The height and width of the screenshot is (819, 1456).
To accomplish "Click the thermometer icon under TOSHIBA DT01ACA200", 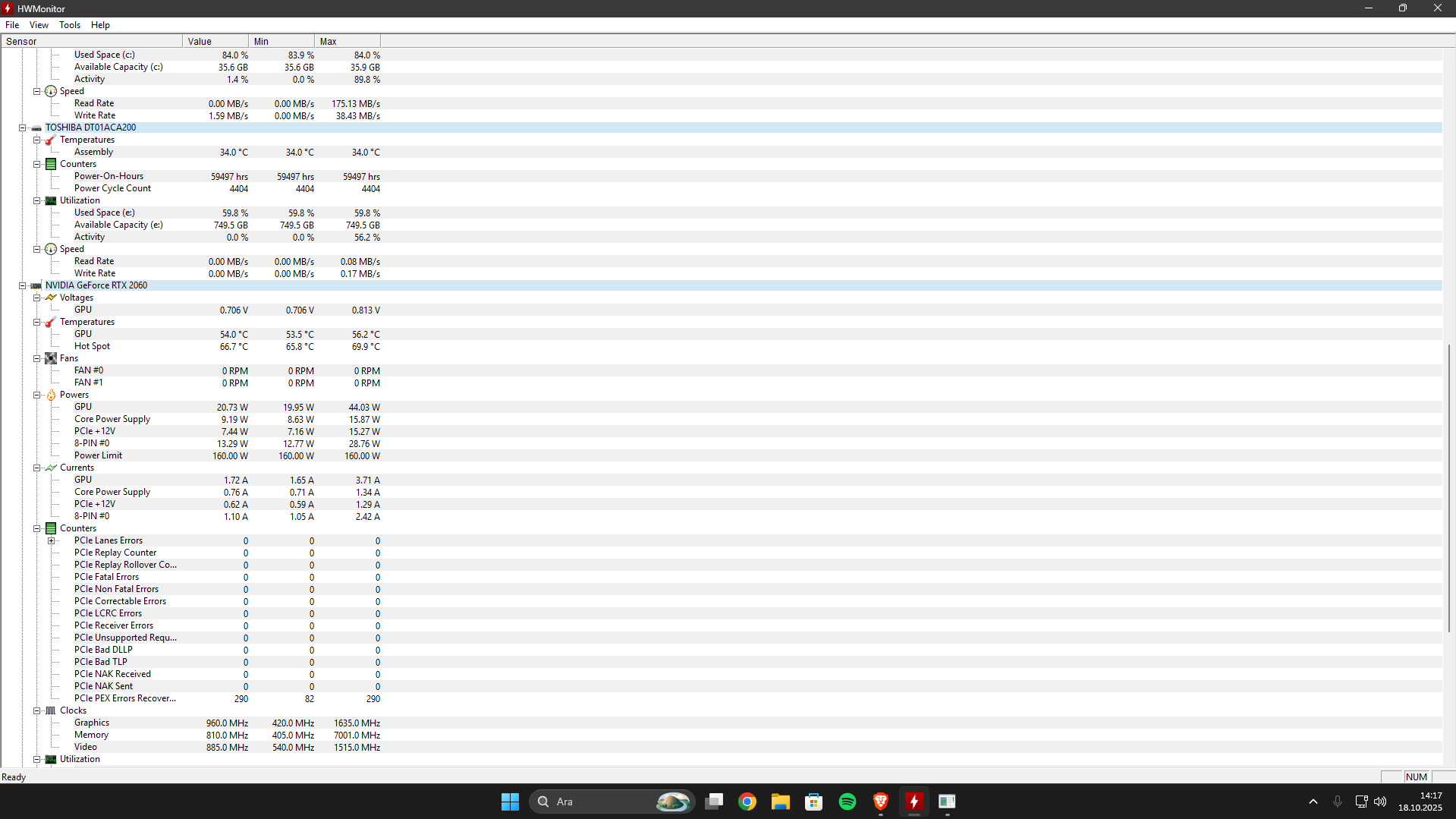I will pyautogui.click(x=50, y=140).
